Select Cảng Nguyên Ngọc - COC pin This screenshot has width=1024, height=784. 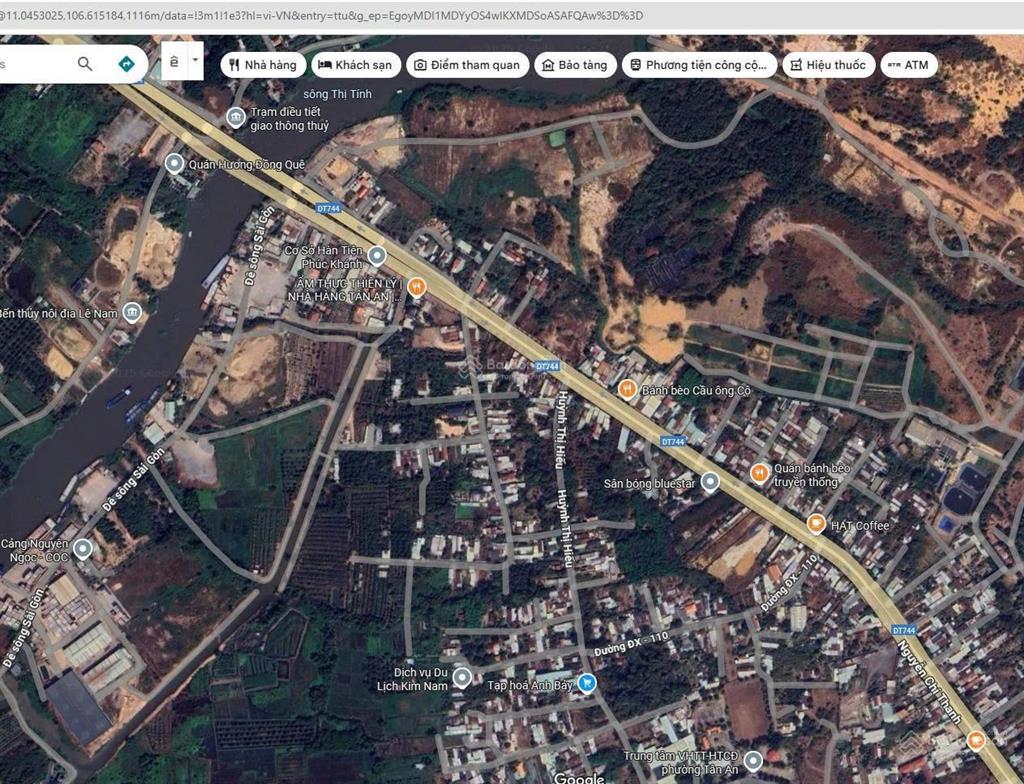(82, 549)
